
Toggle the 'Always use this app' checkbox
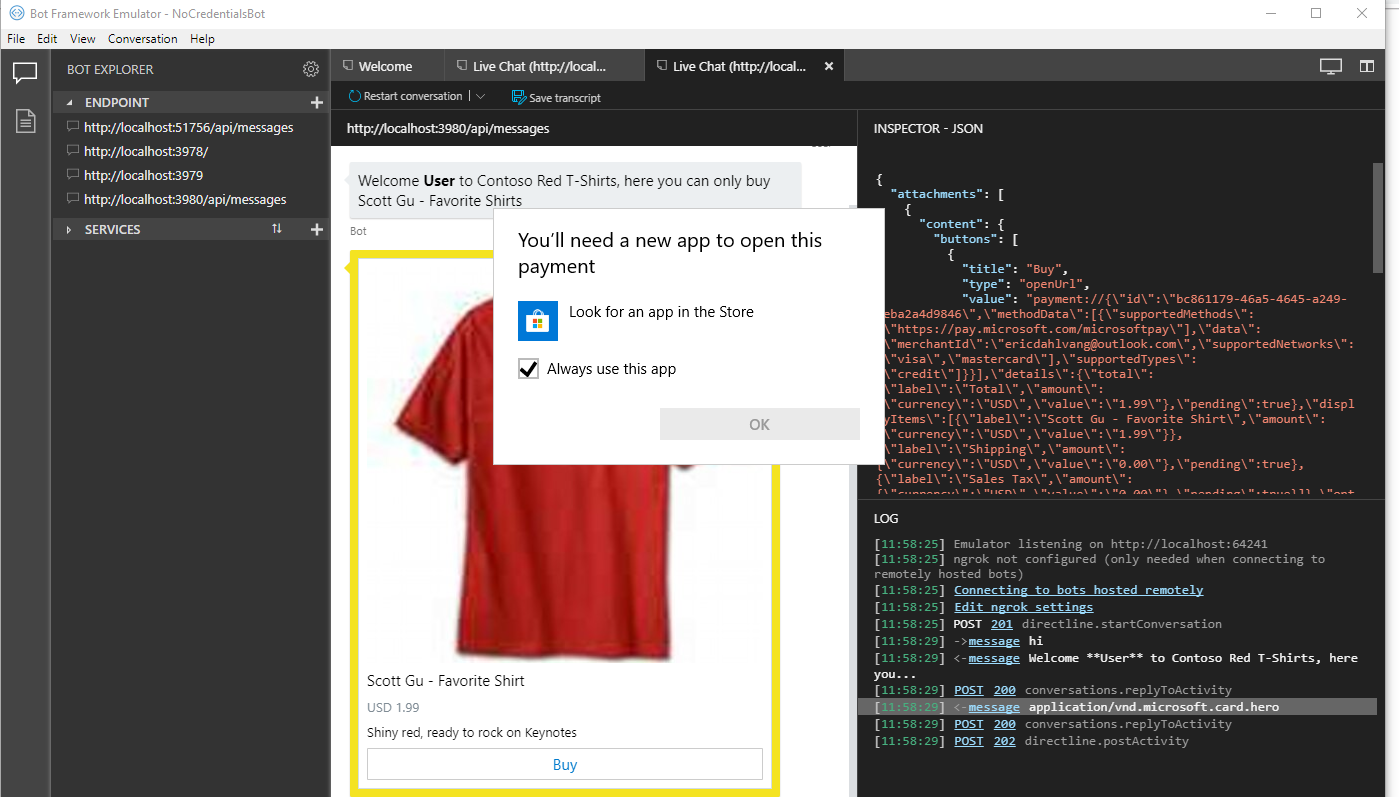pyautogui.click(x=529, y=369)
